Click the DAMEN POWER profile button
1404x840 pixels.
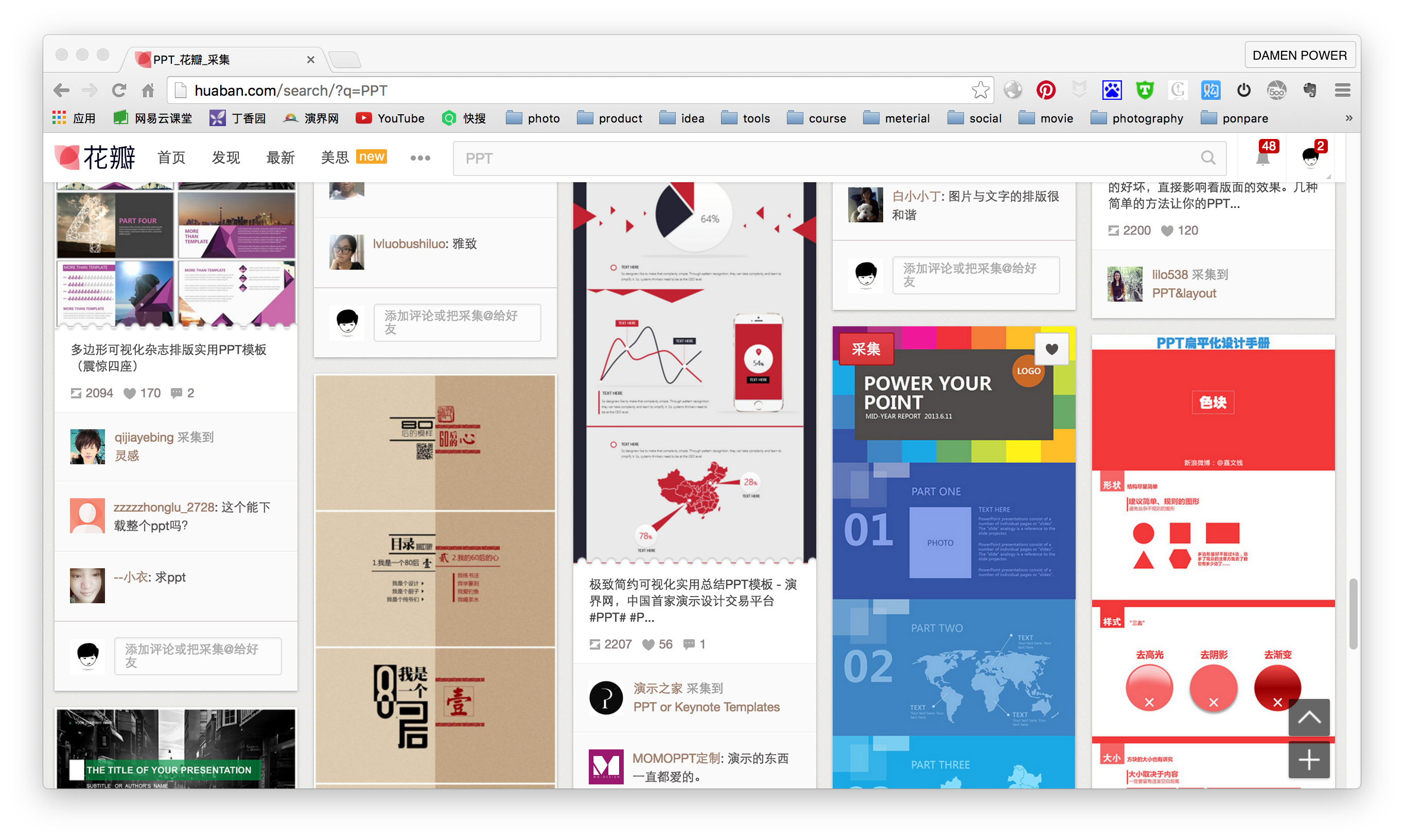coord(1300,56)
